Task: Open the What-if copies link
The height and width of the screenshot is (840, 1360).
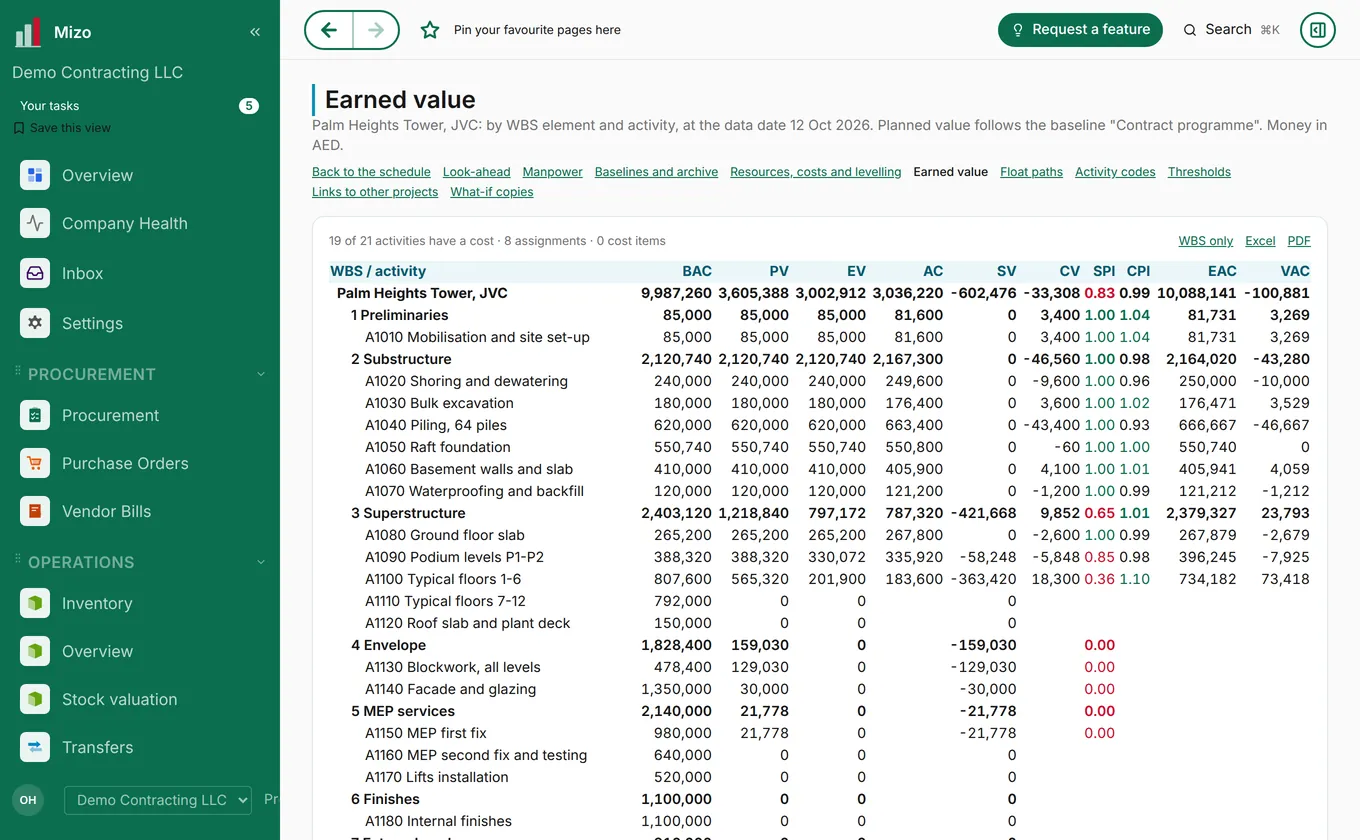Action: pos(492,192)
